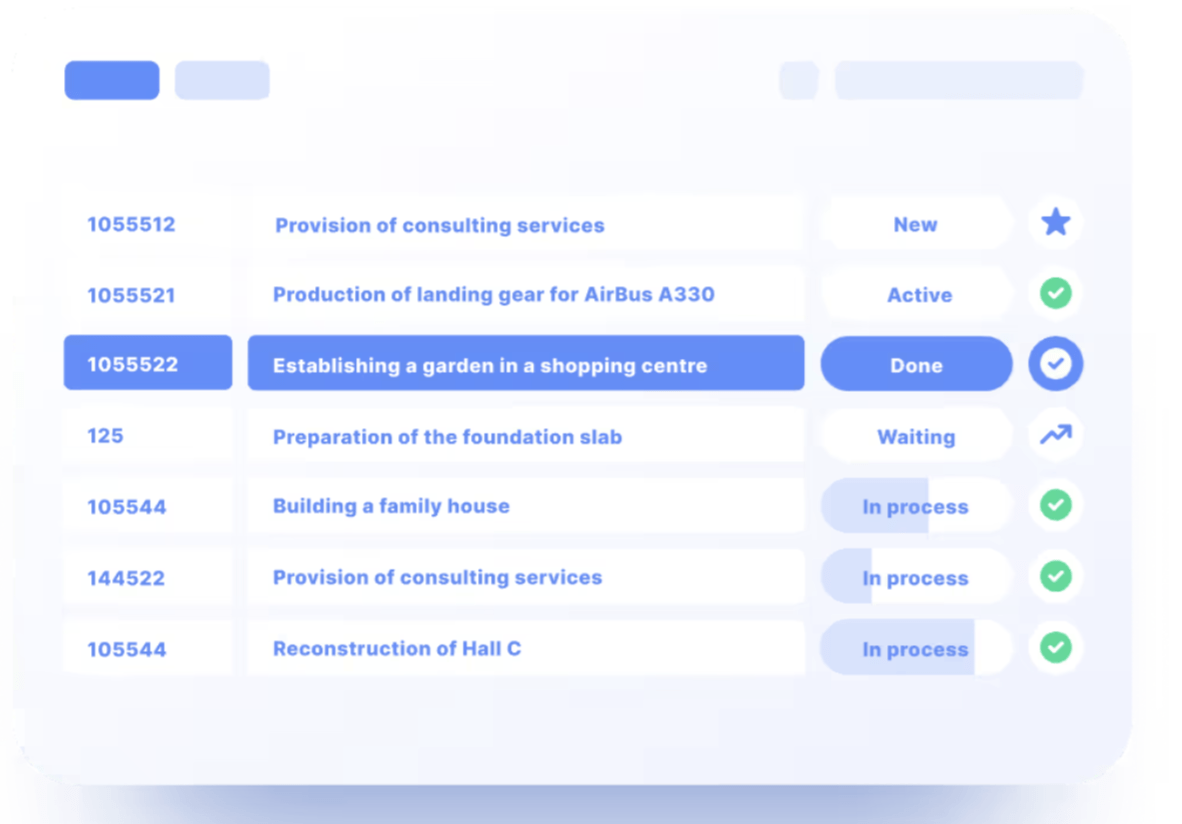Click In process progress bar for family house
Image resolution: width=1182 pixels, height=824 pixels.
point(915,506)
